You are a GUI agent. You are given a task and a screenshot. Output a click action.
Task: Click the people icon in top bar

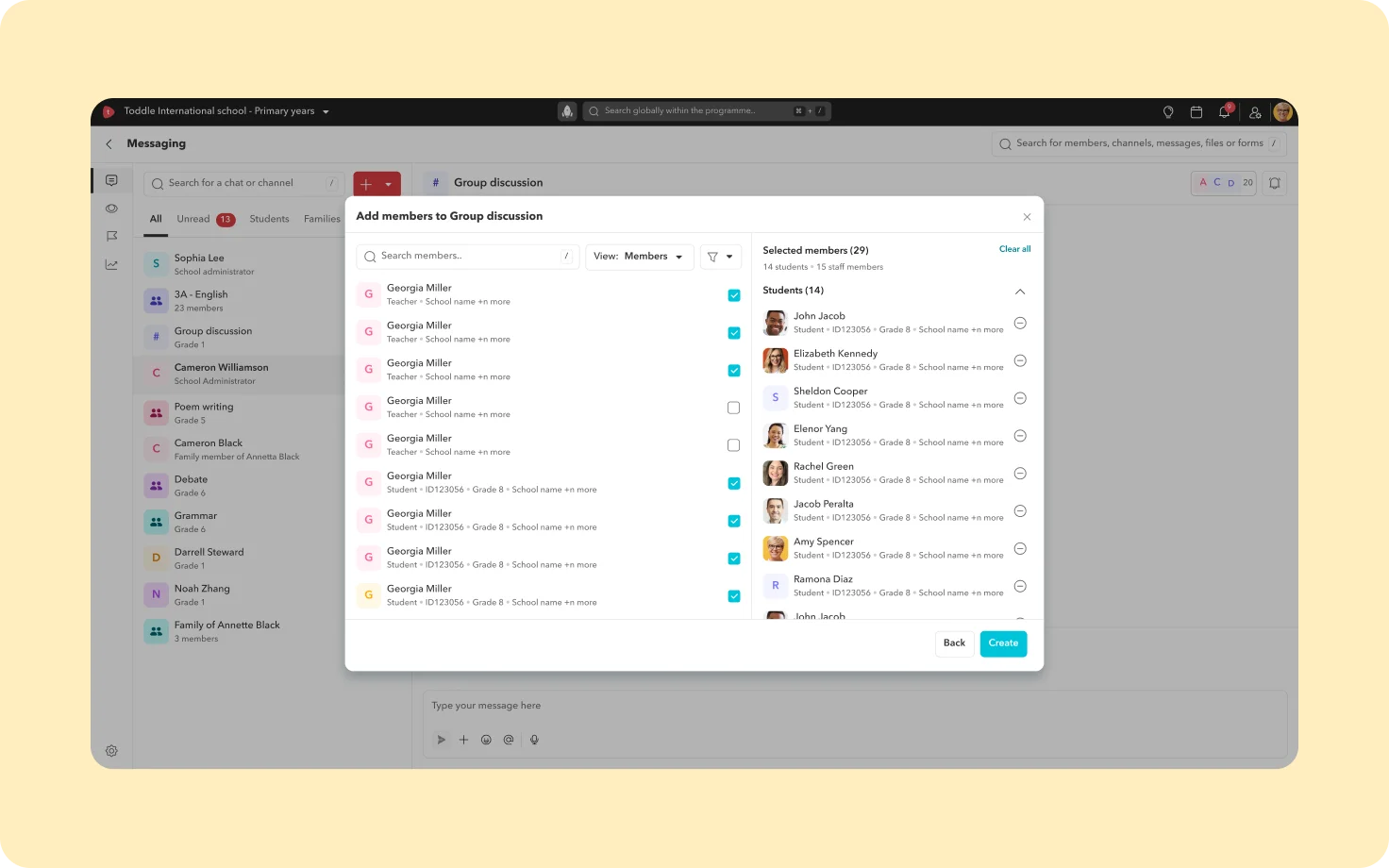click(1255, 112)
